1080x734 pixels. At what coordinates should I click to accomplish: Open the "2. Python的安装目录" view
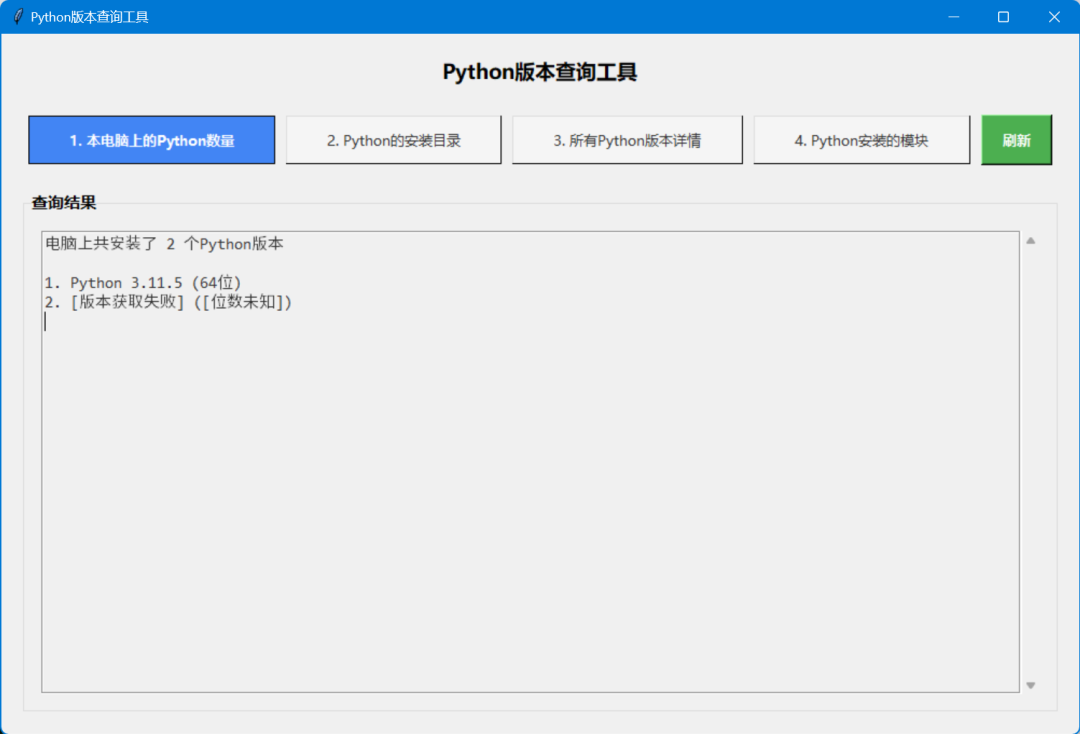(394, 140)
